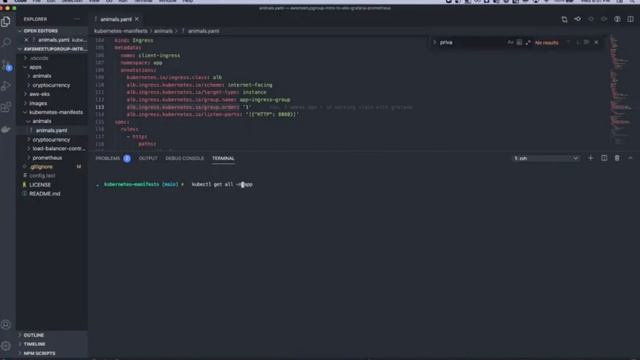Collapse the project root folder section

52,49
